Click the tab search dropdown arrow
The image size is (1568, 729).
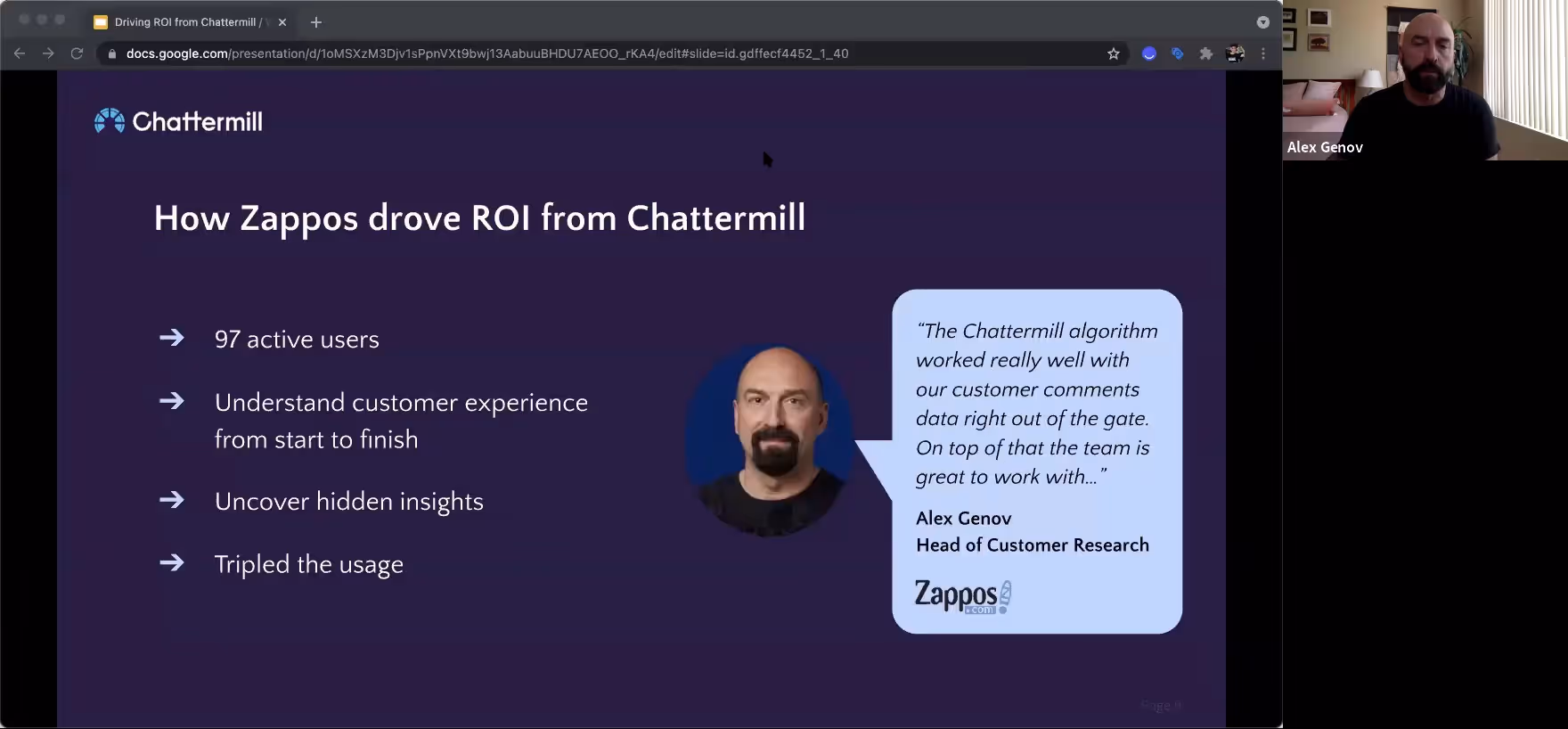click(1262, 22)
